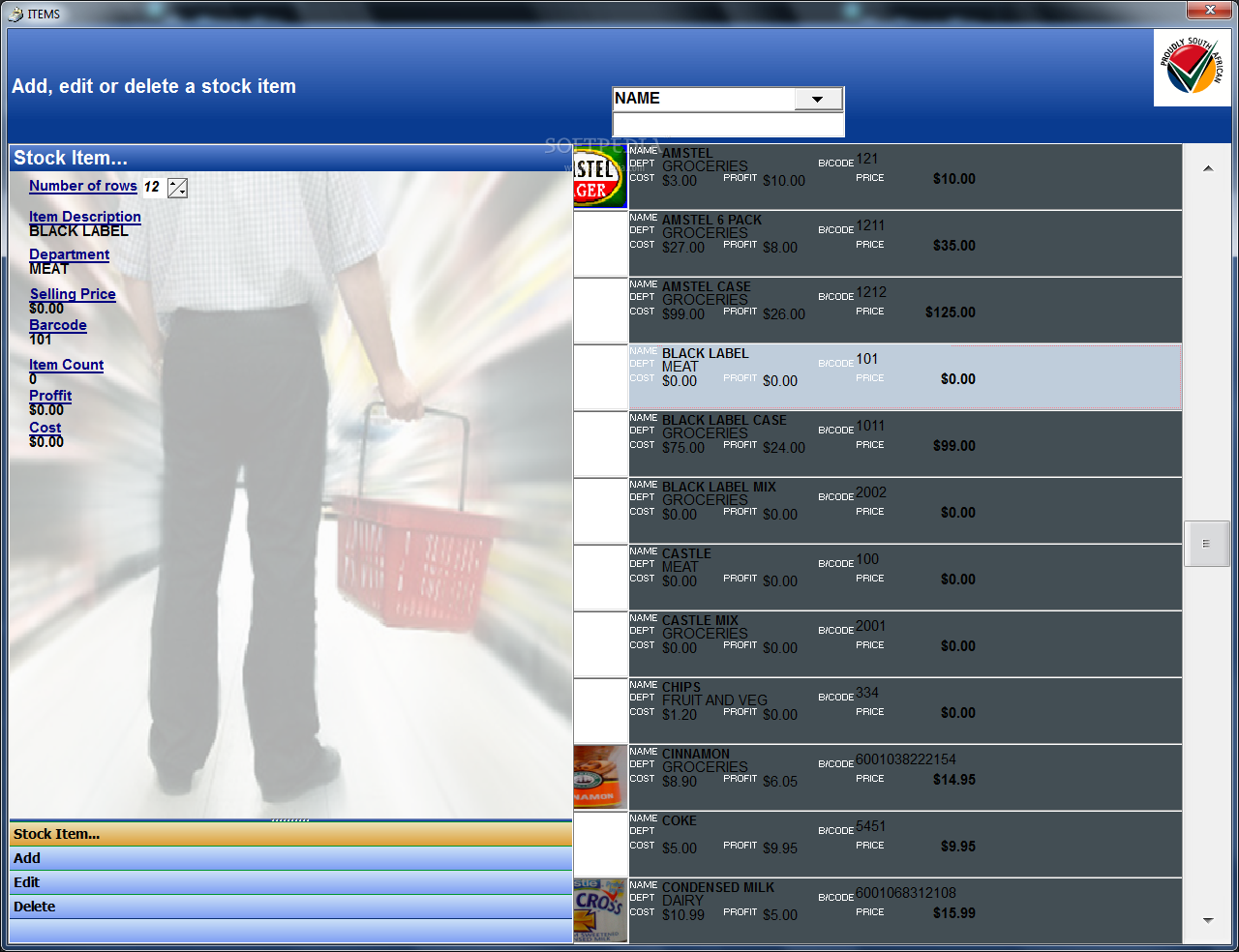Click the DAIRY department text

click(x=682, y=900)
